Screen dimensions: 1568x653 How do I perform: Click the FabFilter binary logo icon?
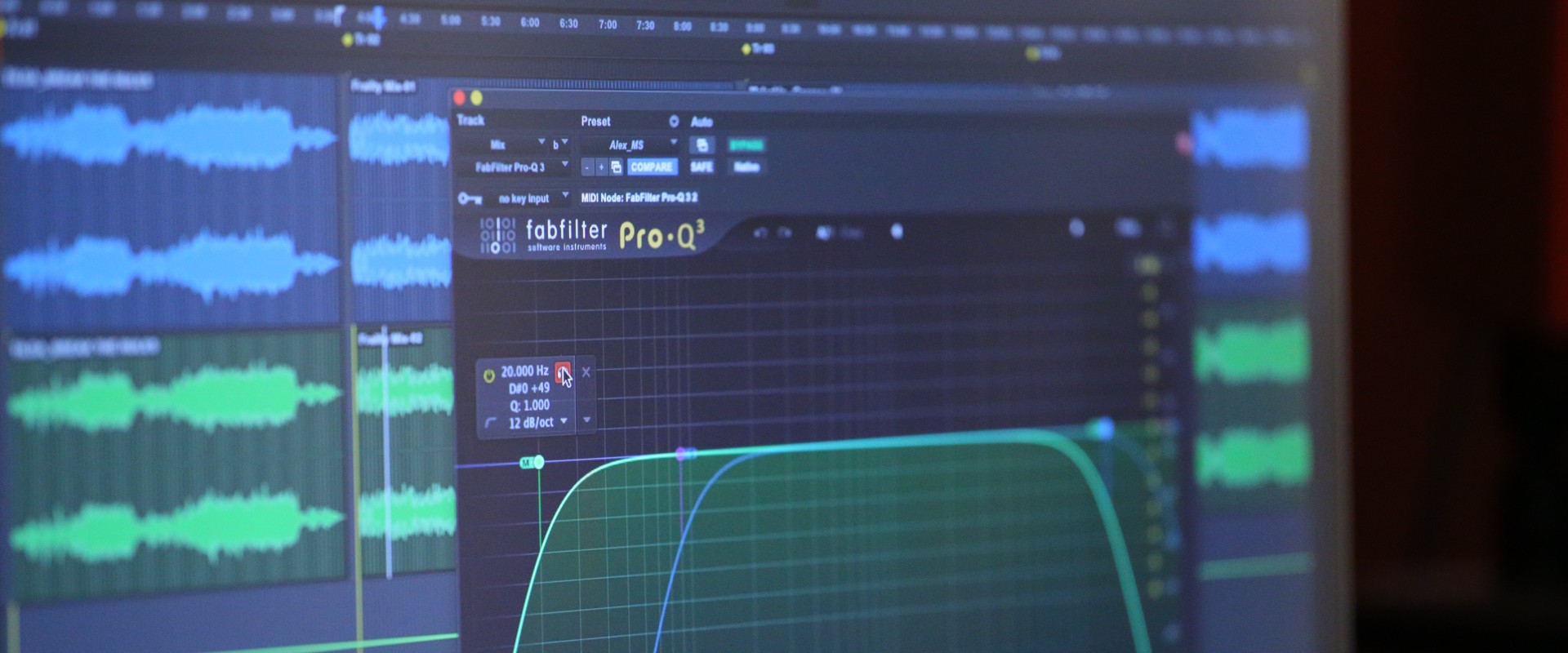click(497, 235)
